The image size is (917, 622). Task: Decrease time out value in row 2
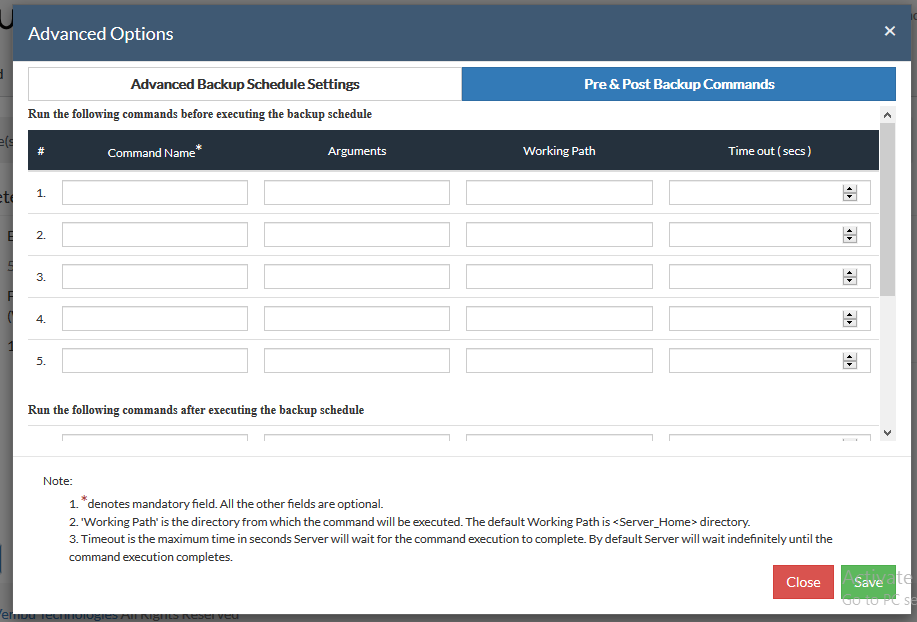pyautogui.click(x=850, y=239)
